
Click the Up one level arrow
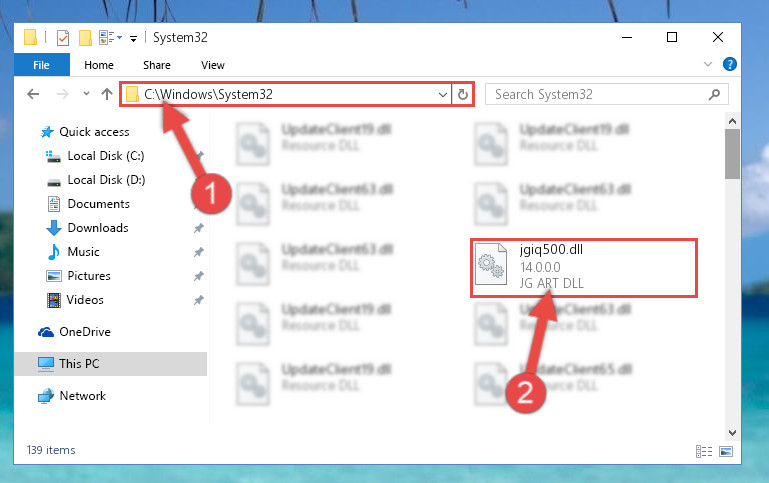(107, 94)
